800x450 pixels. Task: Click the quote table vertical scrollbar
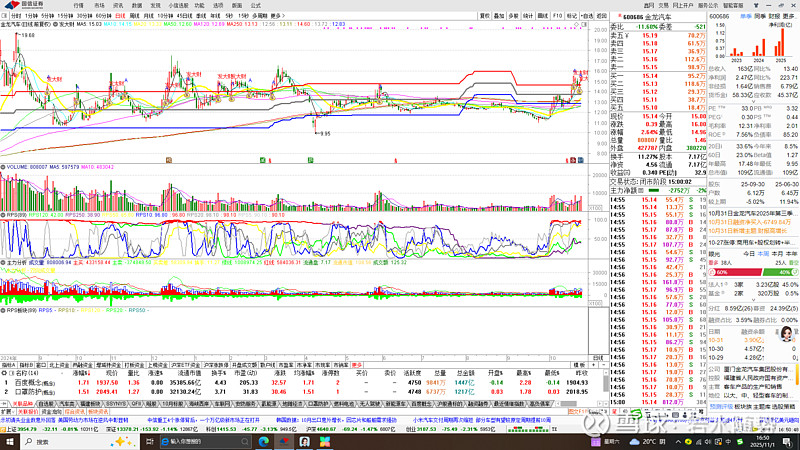click(x=607, y=382)
